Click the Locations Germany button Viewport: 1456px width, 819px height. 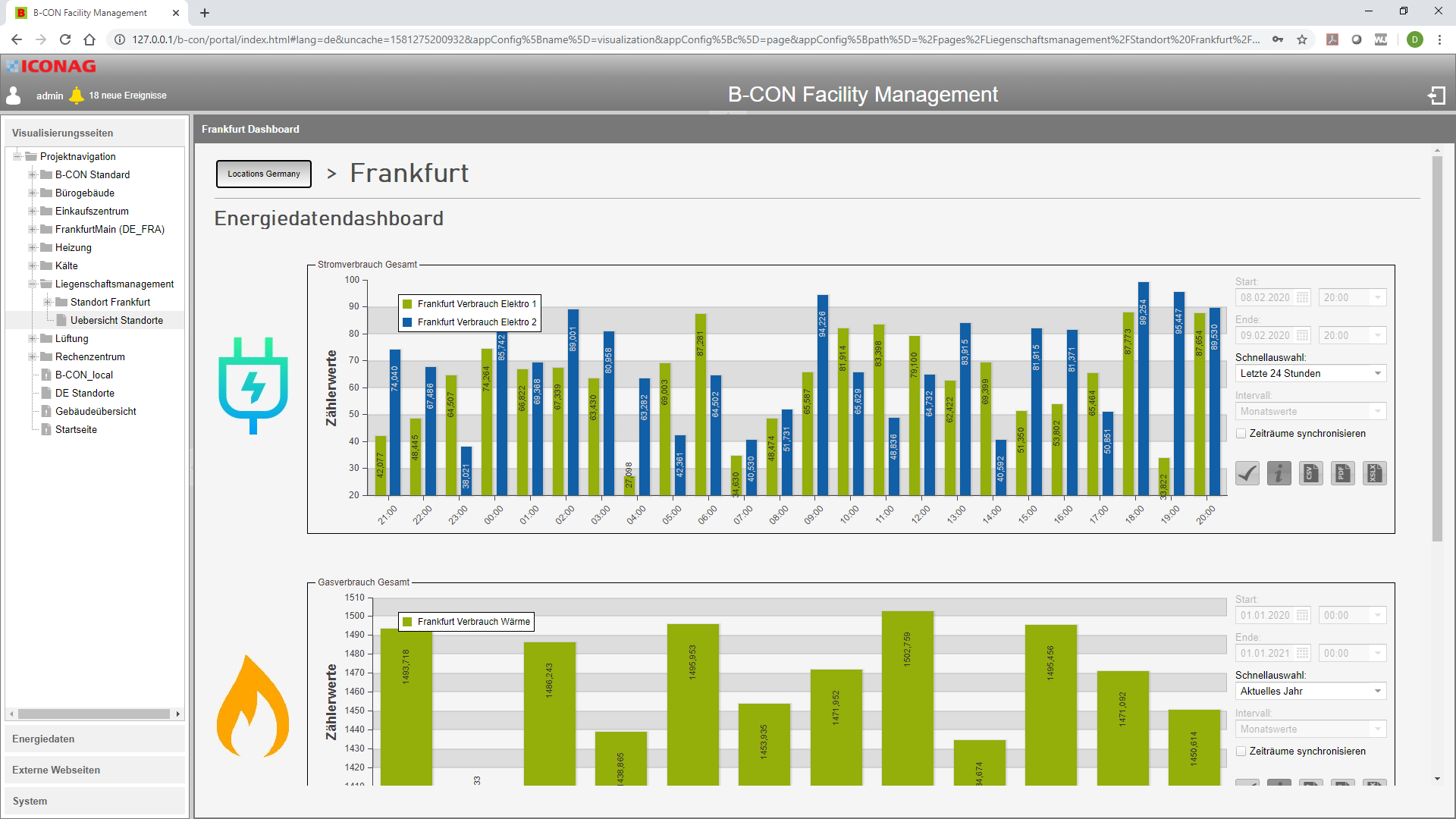(x=264, y=174)
